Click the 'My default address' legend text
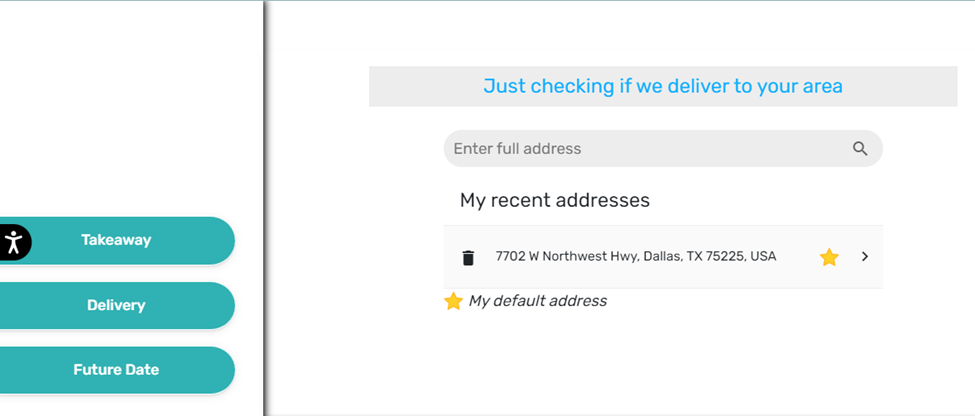The image size is (975, 416). 537,301
